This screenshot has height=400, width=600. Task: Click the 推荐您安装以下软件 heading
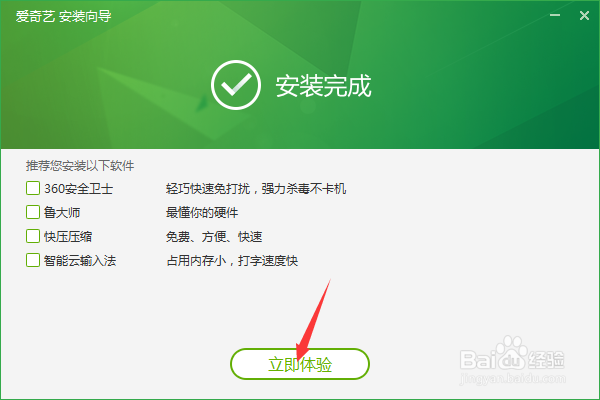point(80,166)
